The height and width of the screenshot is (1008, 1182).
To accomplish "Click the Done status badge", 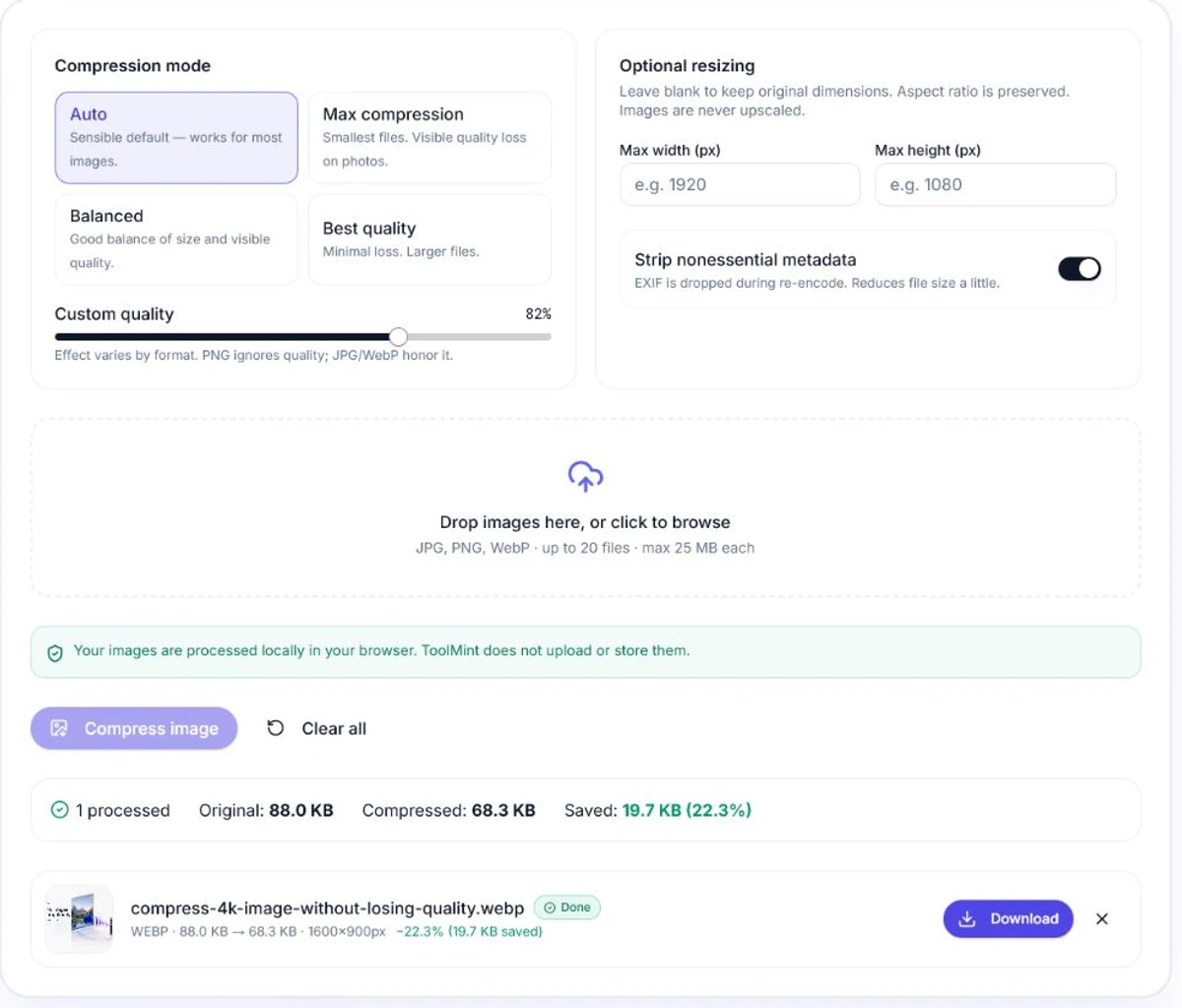I will (x=567, y=907).
